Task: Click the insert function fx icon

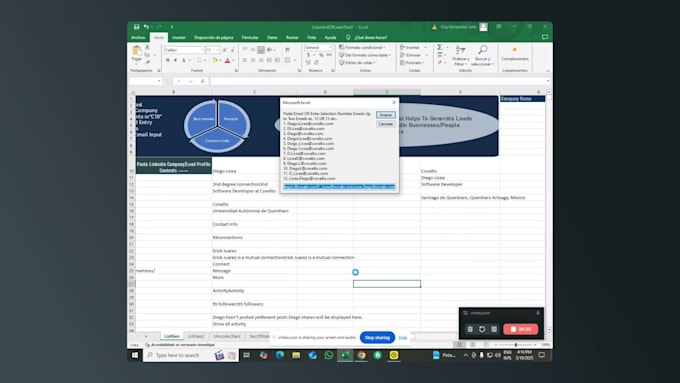Action: click(x=203, y=81)
